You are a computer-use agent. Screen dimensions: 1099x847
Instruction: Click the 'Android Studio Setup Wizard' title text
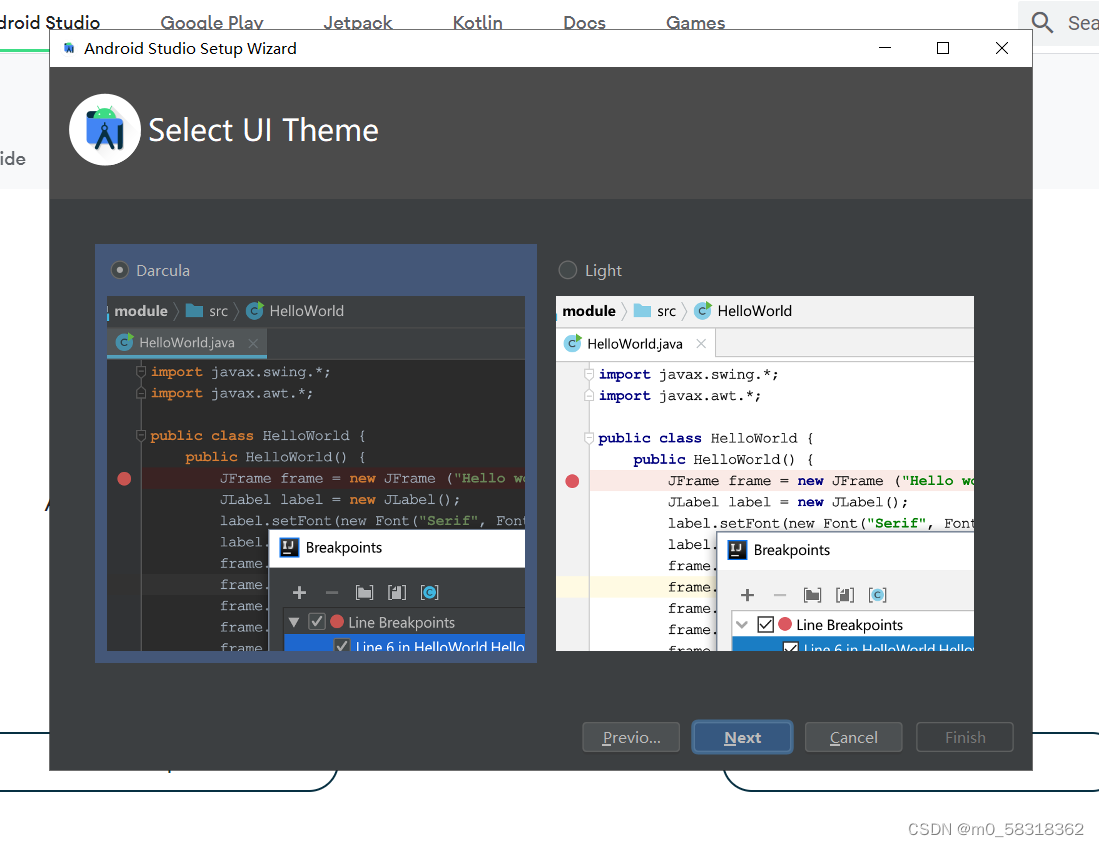(190, 48)
